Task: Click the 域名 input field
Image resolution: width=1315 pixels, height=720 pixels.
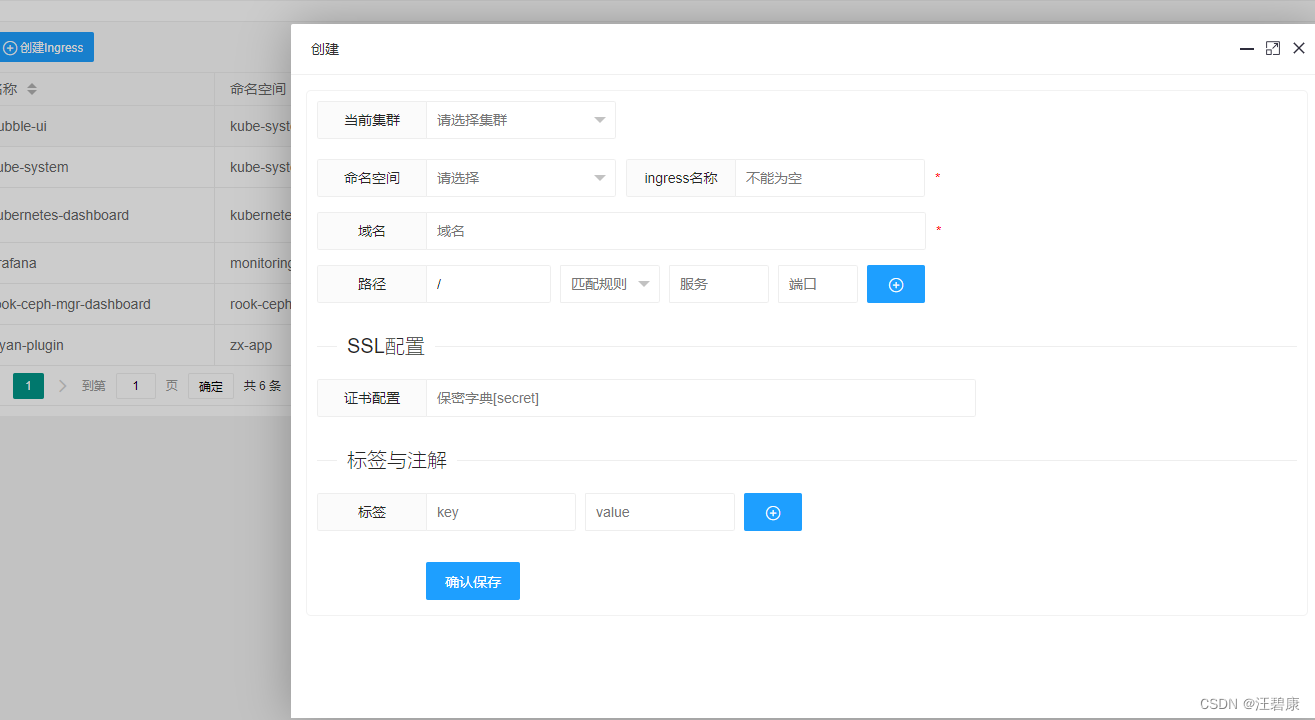Action: pyautogui.click(x=675, y=231)
